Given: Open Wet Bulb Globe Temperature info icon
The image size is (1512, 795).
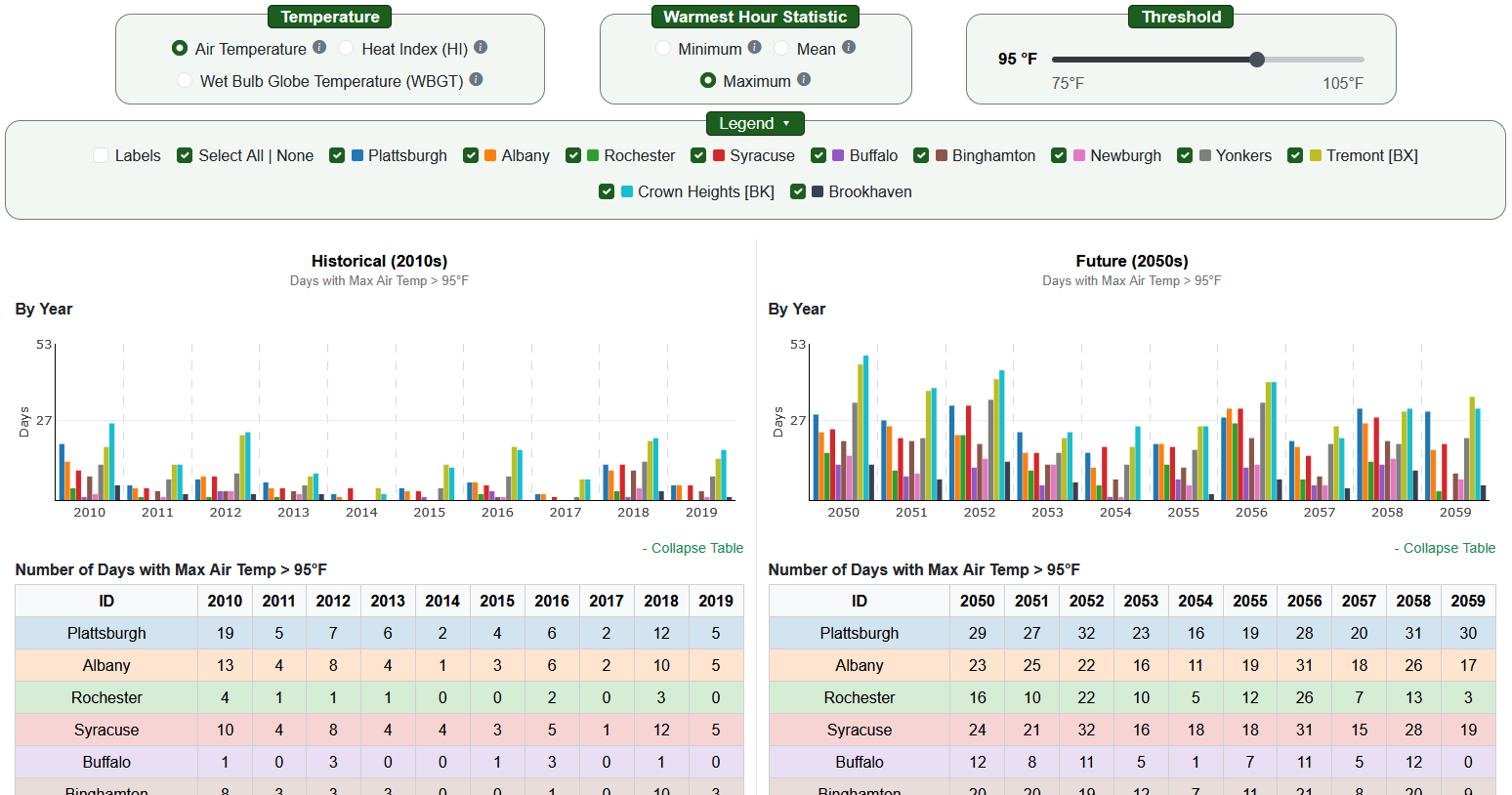Looking at the screenshot, I should click(476, 79).
